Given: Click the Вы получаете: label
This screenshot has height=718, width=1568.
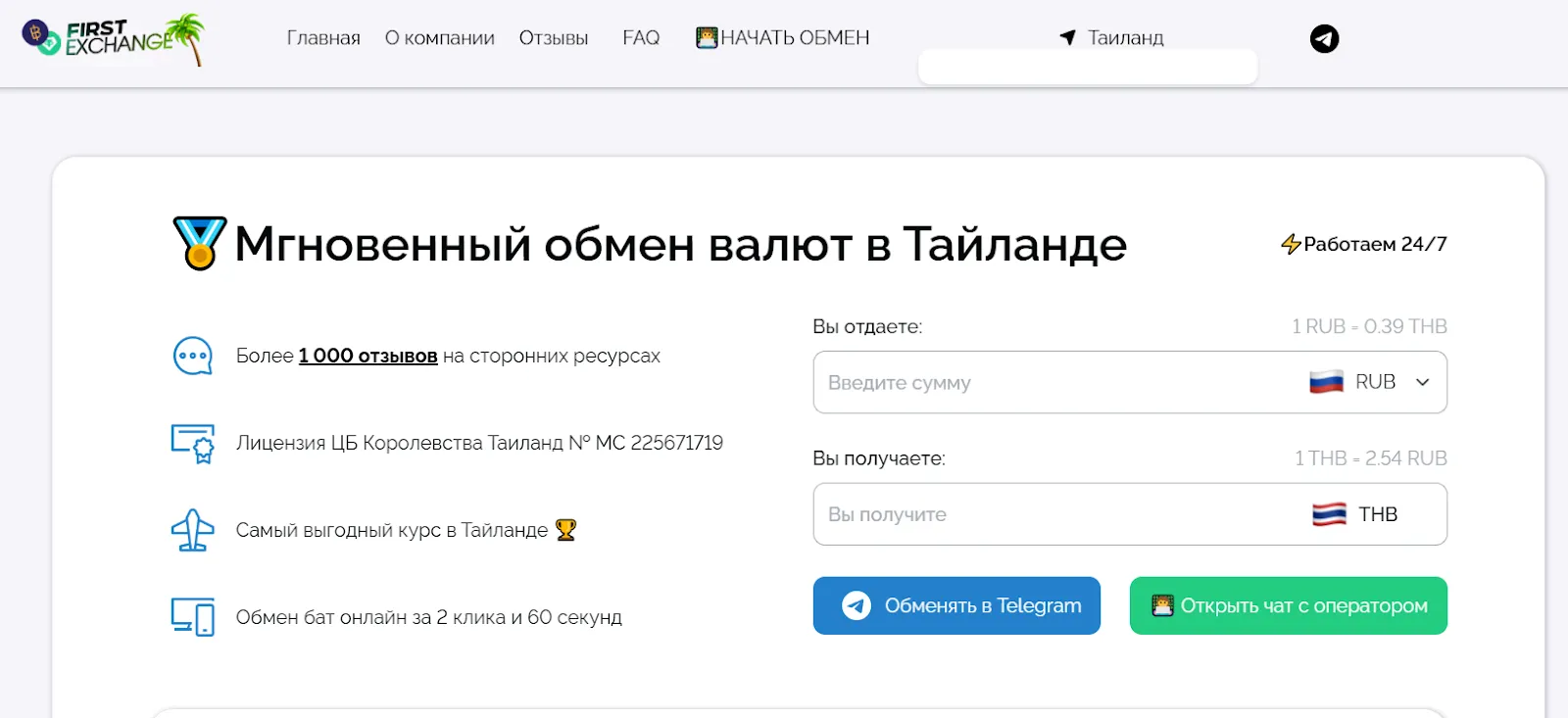Looking at the screenshot, I should 879,458.
